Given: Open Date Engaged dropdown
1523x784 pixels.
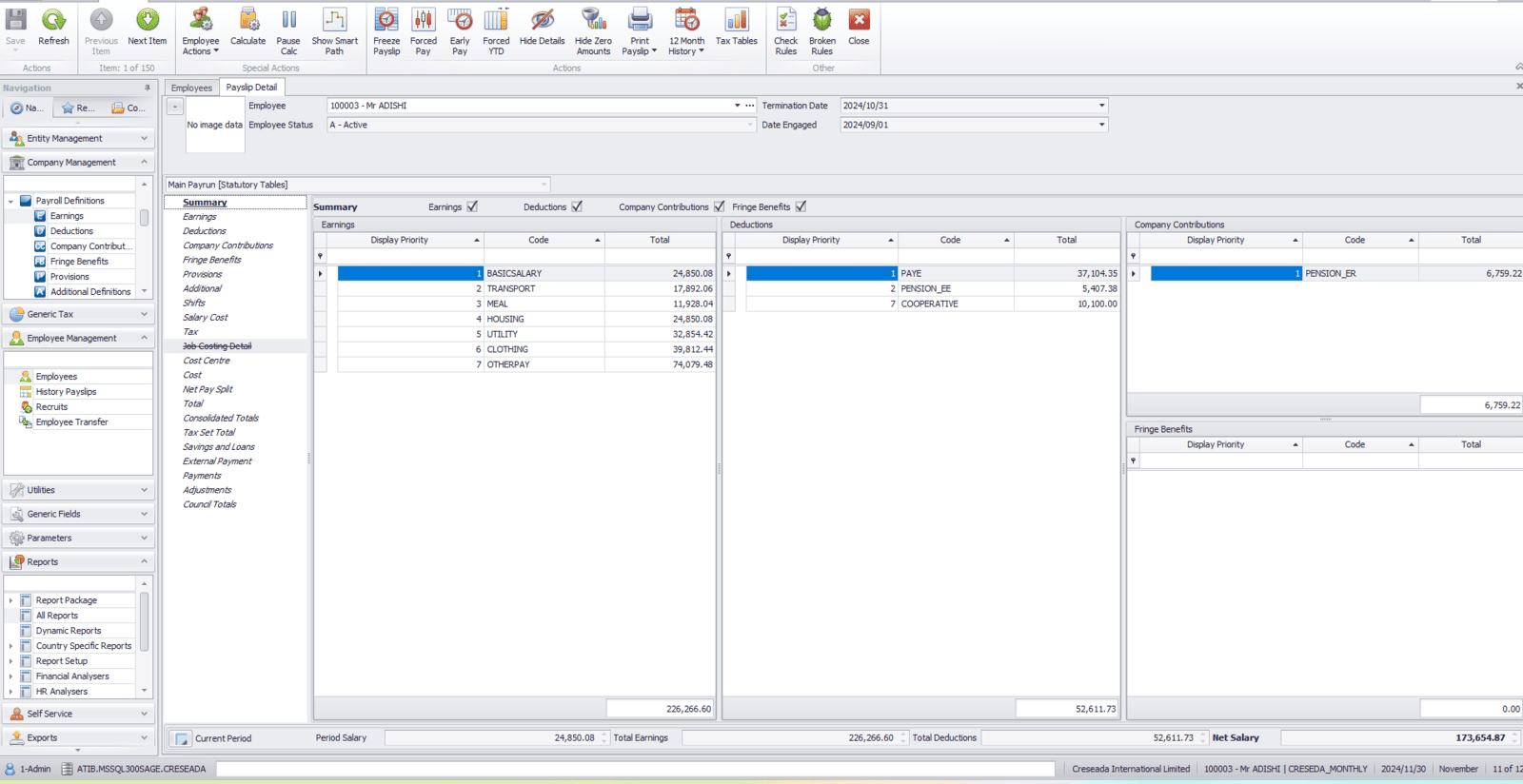Looking at the screenshot, I should click(1102, 125).
